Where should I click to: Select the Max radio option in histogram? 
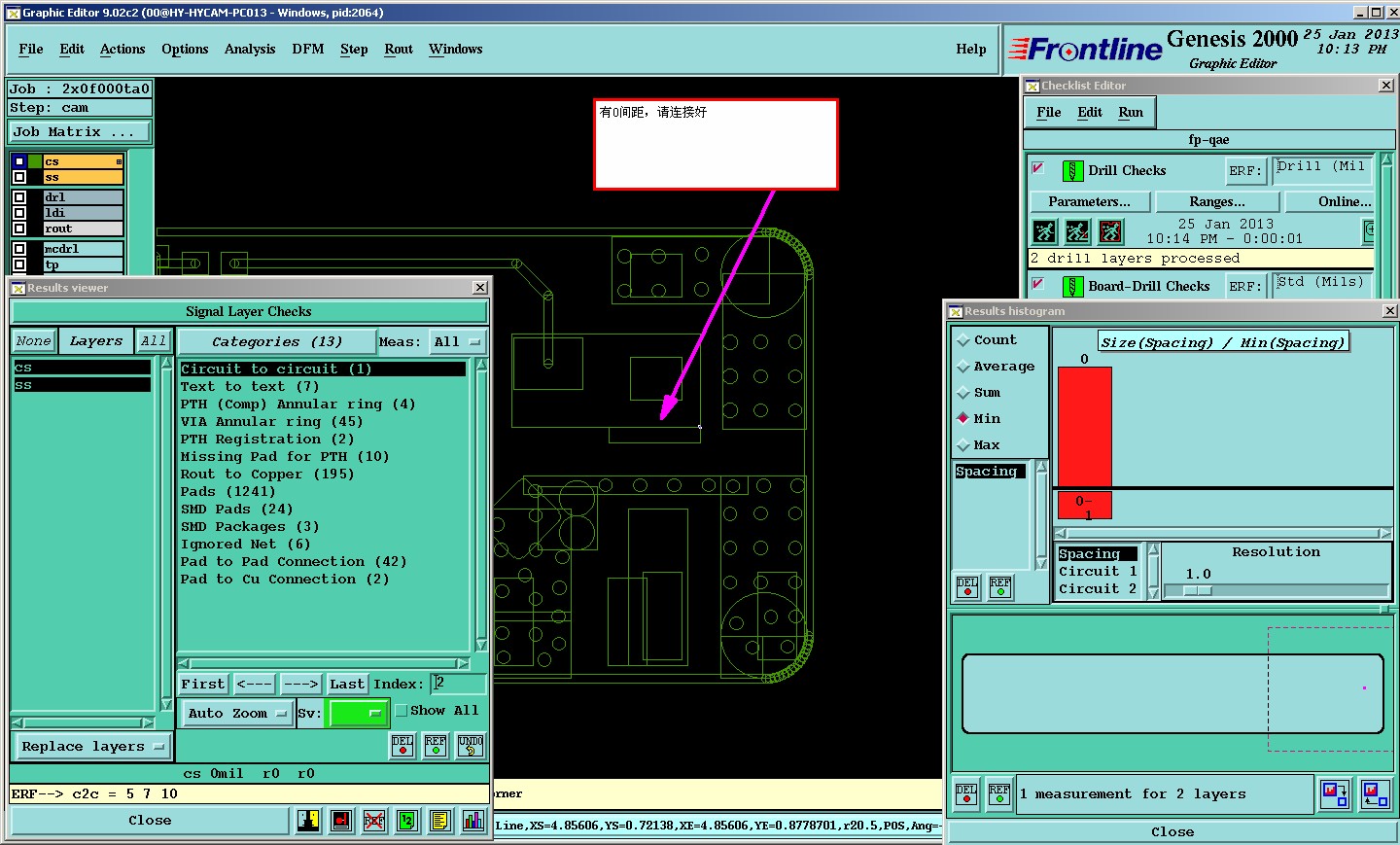963,445
